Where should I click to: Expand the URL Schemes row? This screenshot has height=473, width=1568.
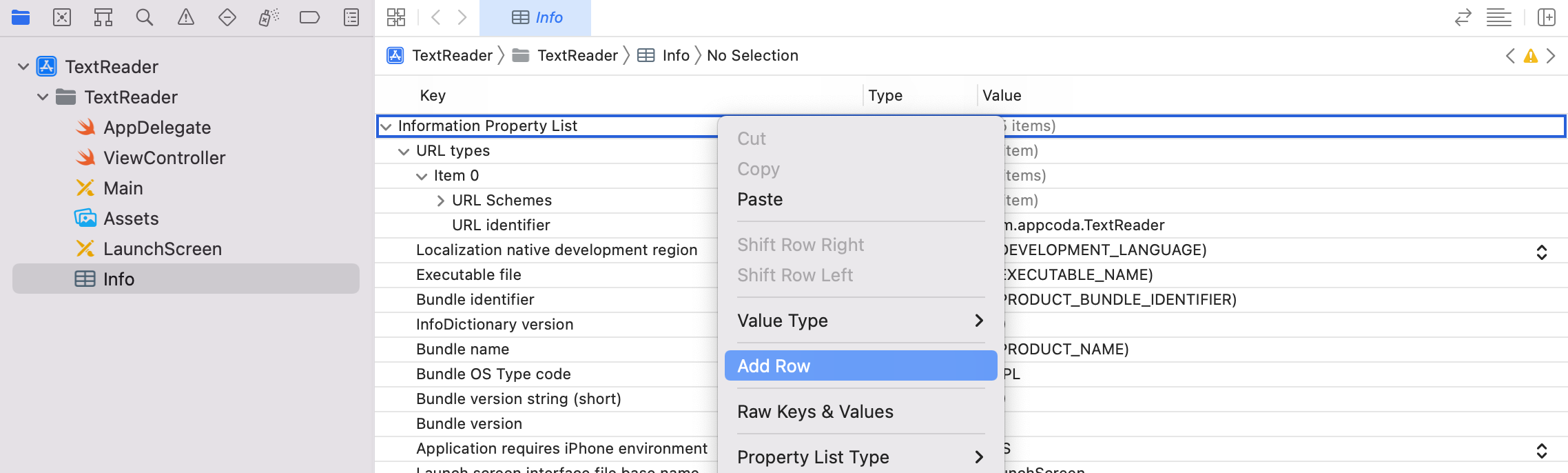tap(440, 201)
